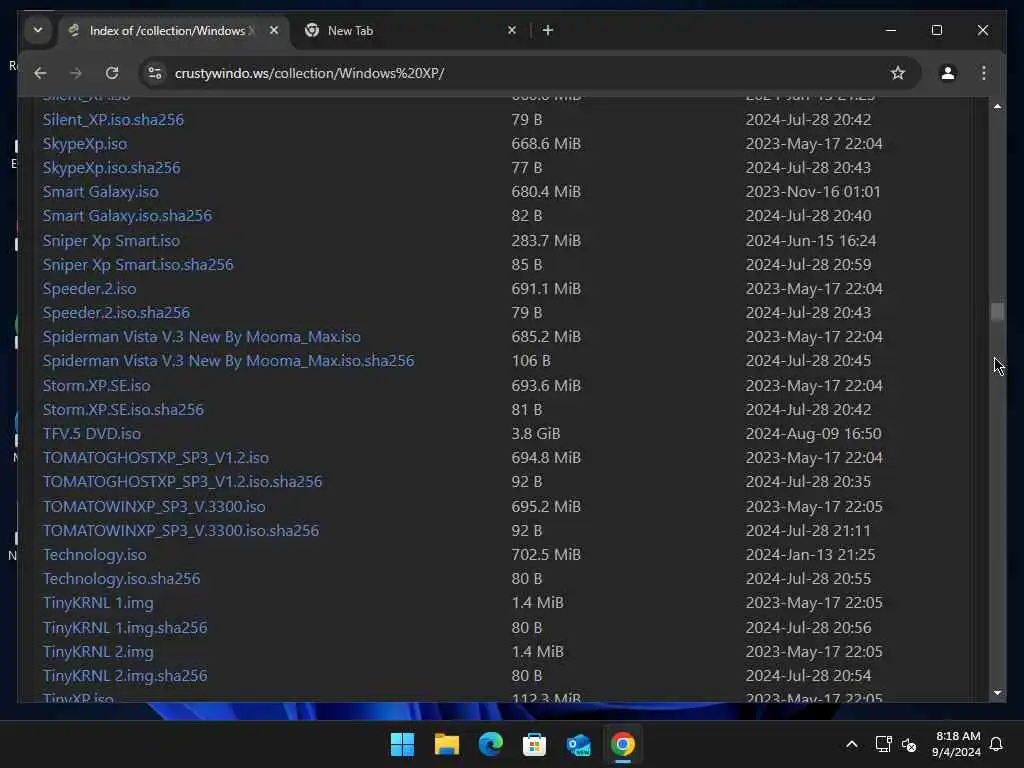The image size is (1024, 768).
Task: Select the 106 B size value
Action: (x=531, y=361)
